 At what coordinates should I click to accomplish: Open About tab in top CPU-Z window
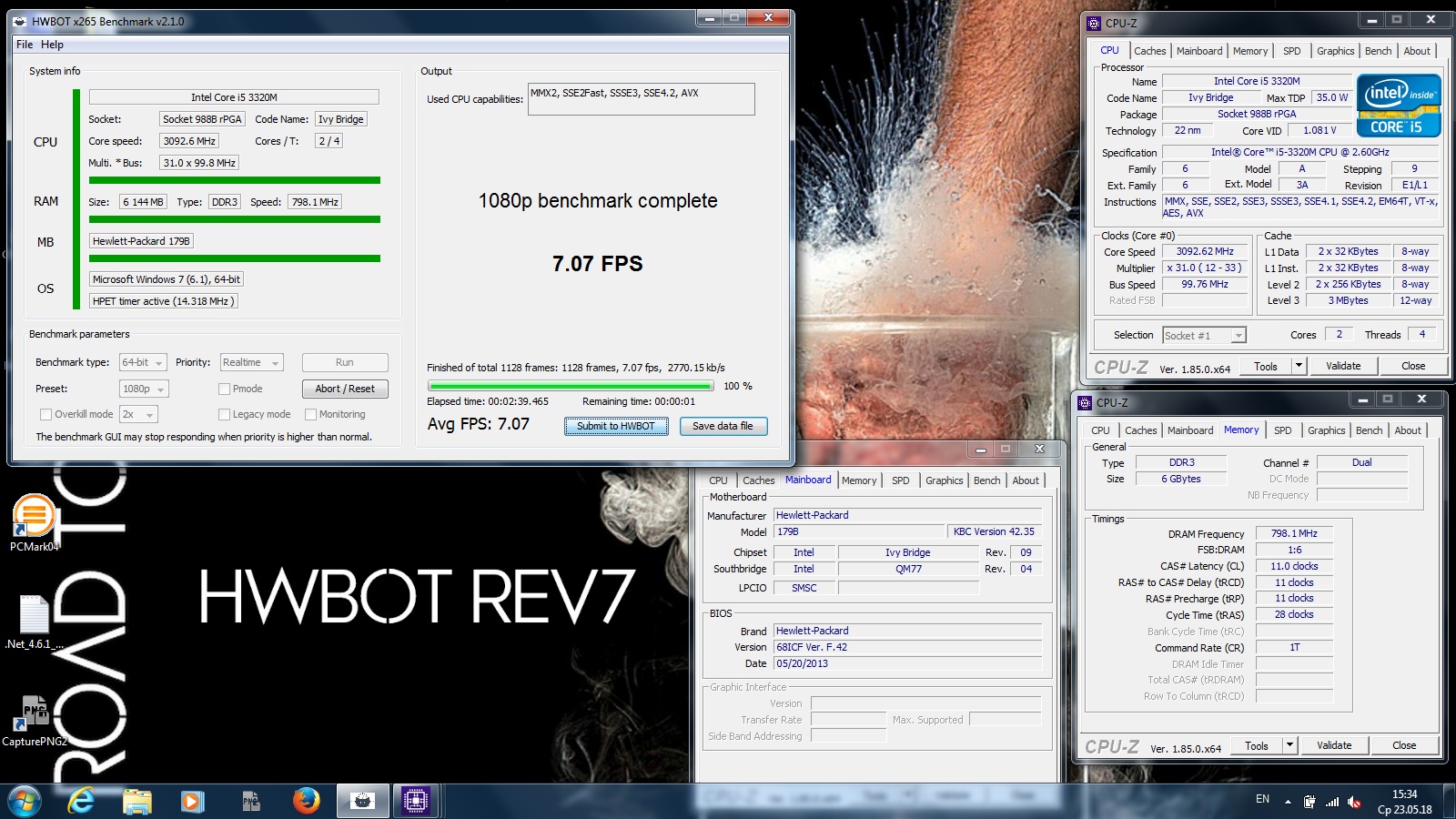click(1416, 51)
